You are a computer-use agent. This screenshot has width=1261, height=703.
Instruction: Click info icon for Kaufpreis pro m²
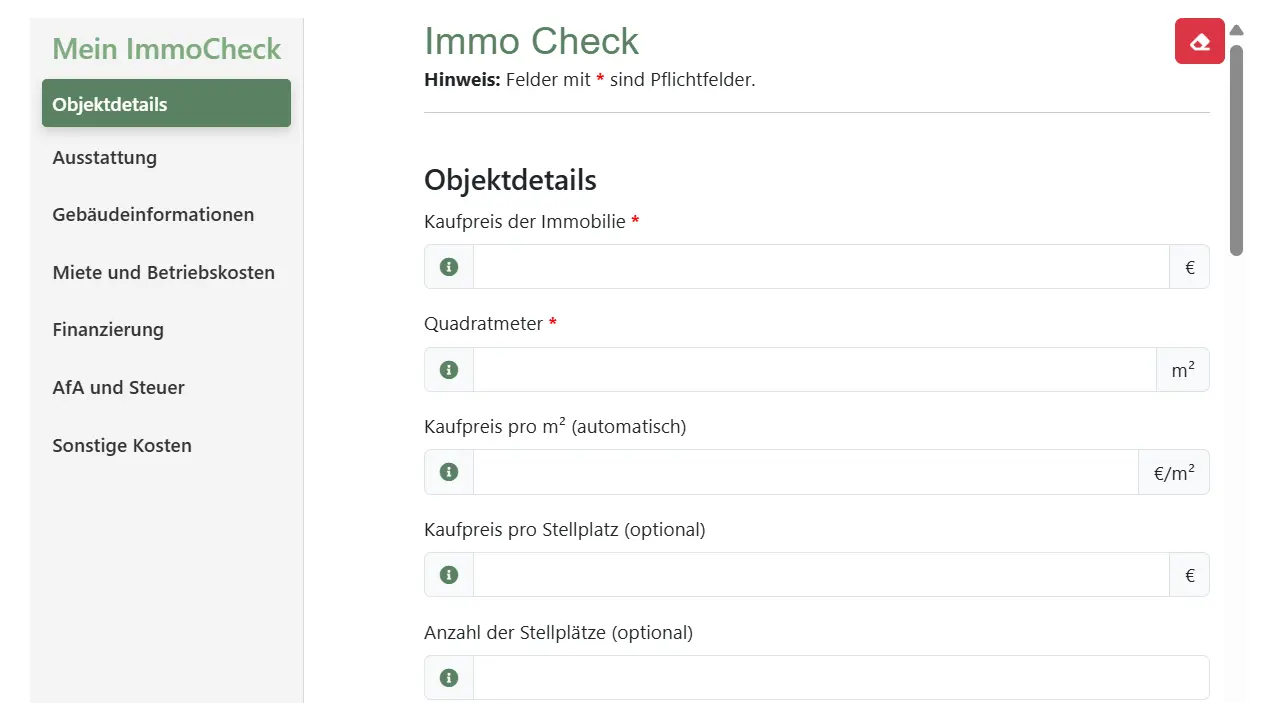[449, 472]
